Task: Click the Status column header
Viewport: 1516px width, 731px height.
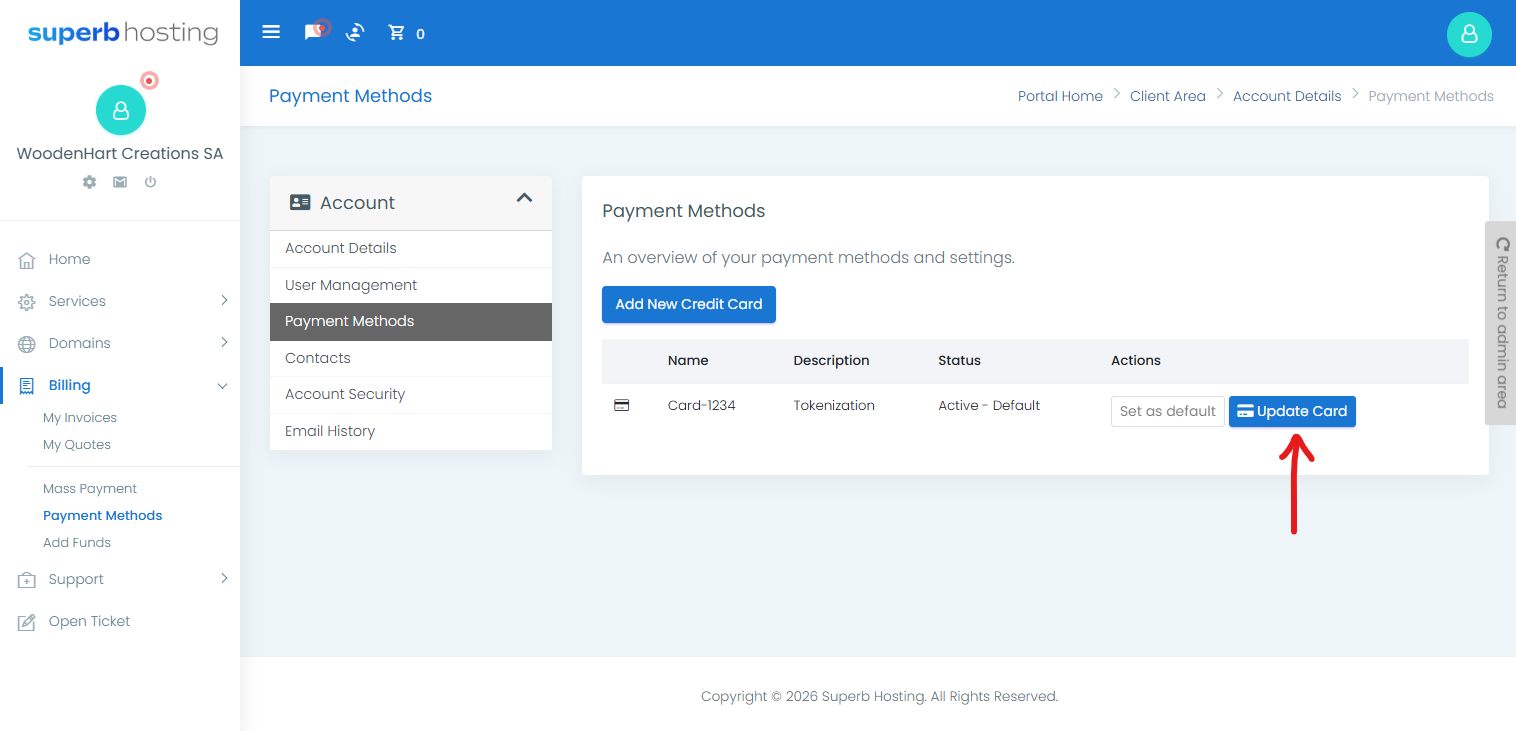Action: (959, 361)
